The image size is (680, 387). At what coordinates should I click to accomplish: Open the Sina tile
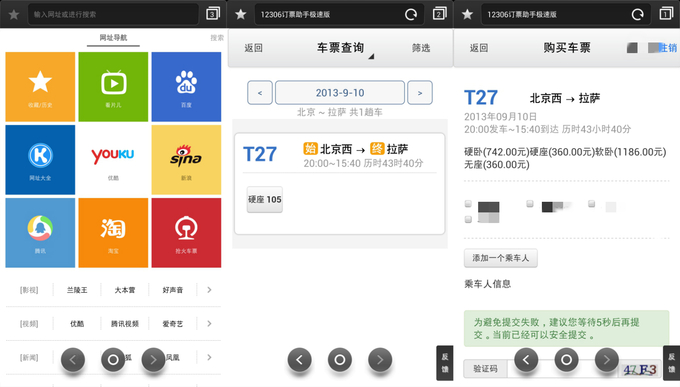tap(186, 160)
